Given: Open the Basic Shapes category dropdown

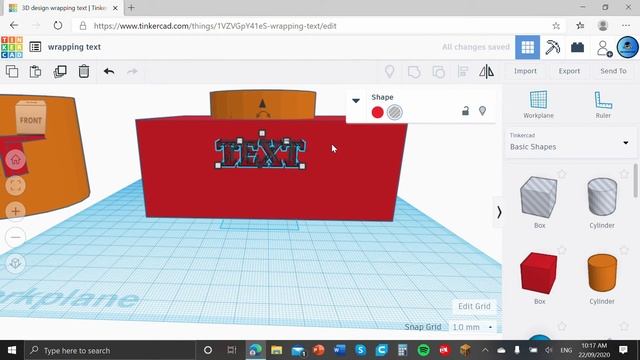Looking at the screenshot, I should 570,142.
